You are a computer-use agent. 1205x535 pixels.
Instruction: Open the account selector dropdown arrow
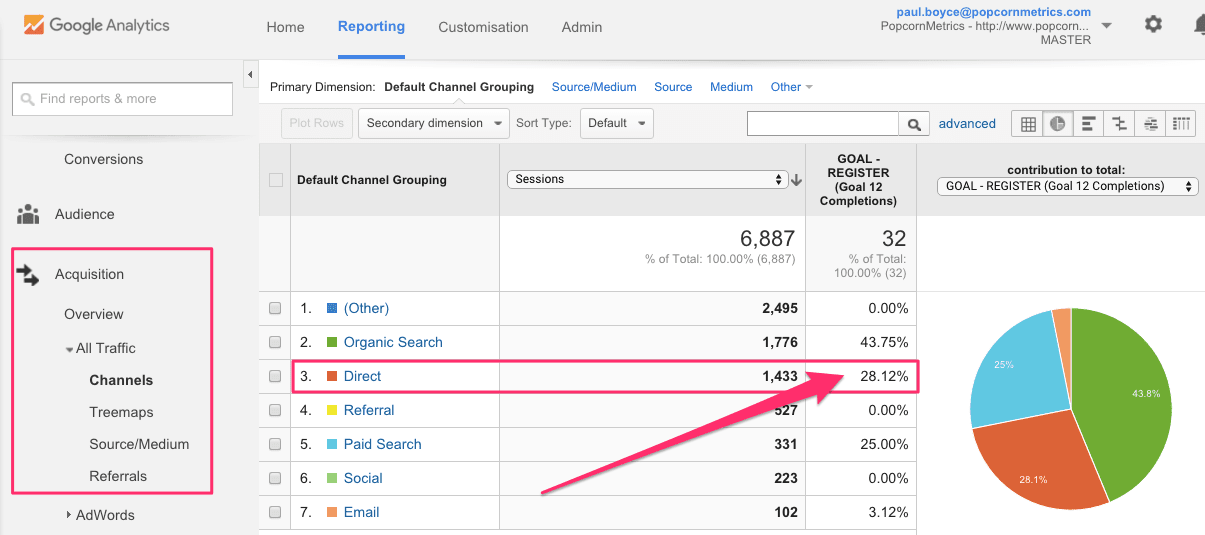[x=1106, y=25]
